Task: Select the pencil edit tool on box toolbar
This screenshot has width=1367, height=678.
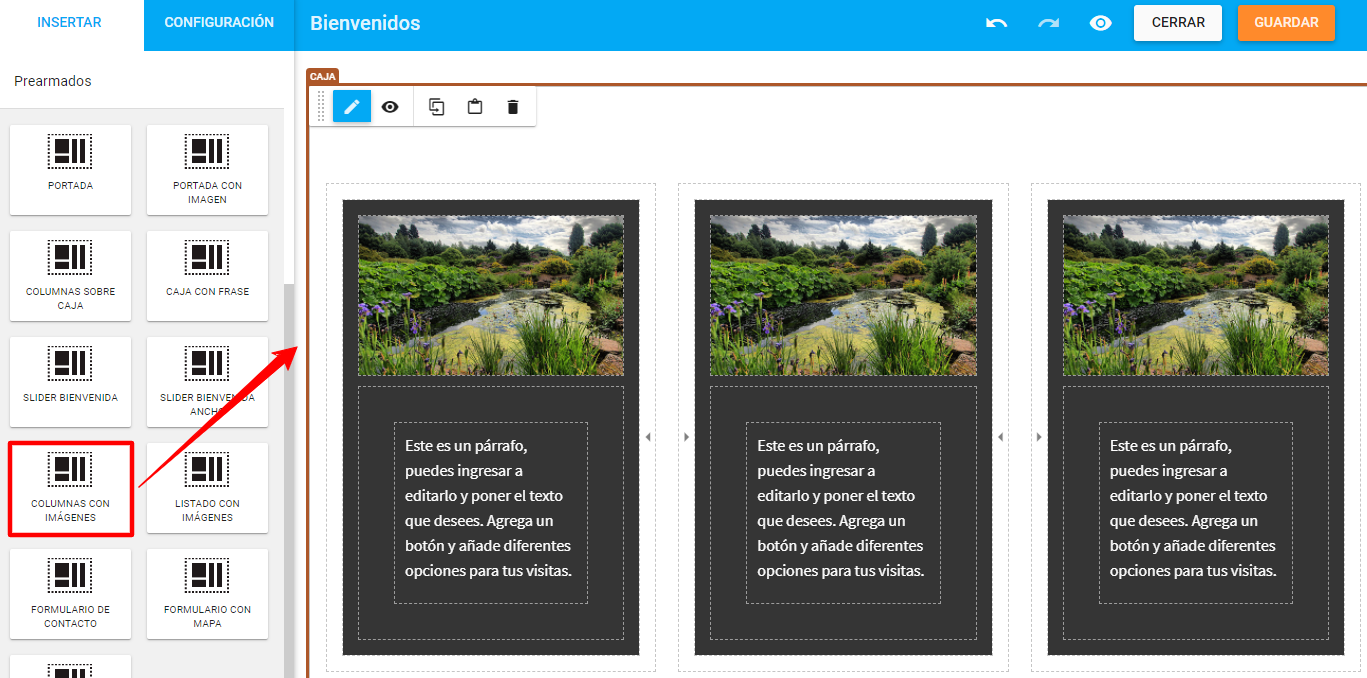Action: [x=352, y=107]
